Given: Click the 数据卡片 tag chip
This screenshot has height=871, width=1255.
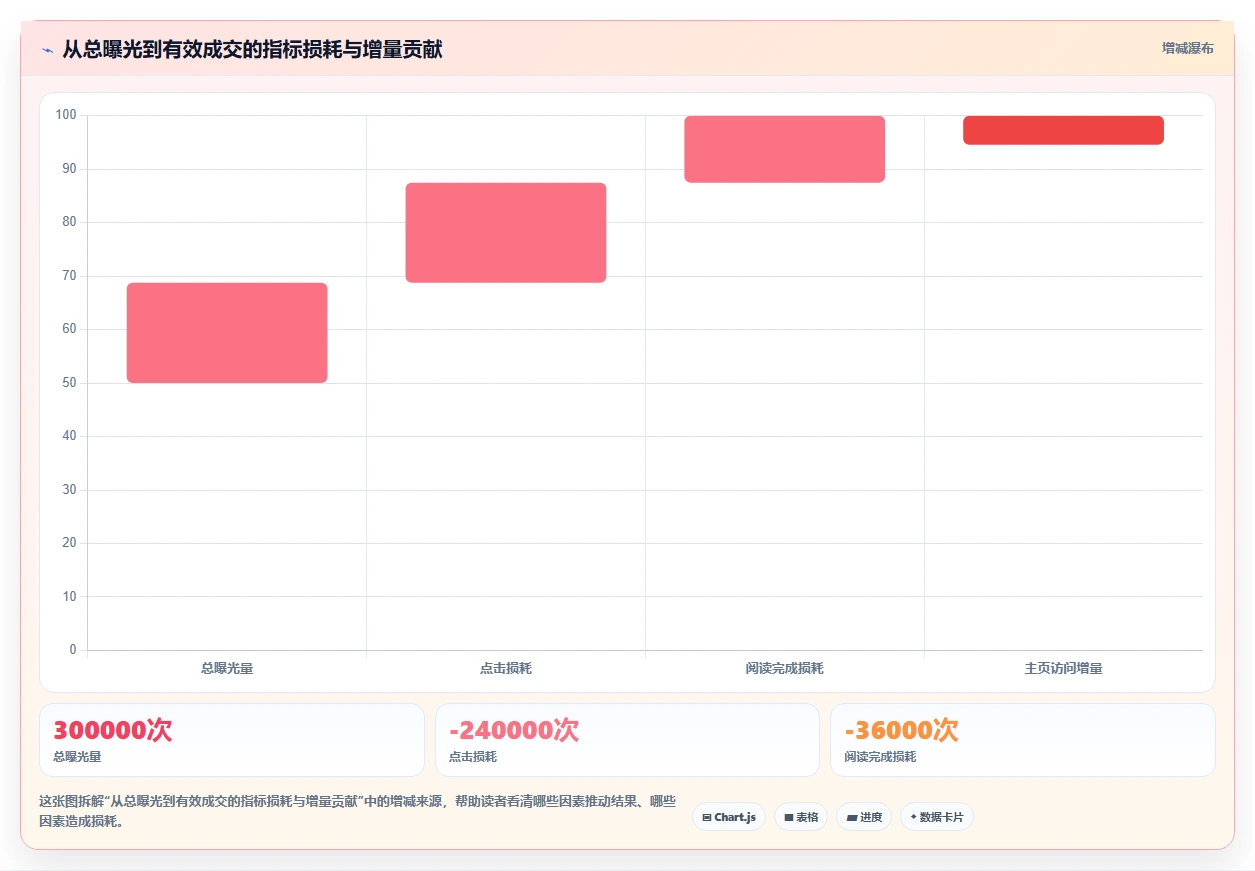Looking at the screenshot, I should 937,817.
